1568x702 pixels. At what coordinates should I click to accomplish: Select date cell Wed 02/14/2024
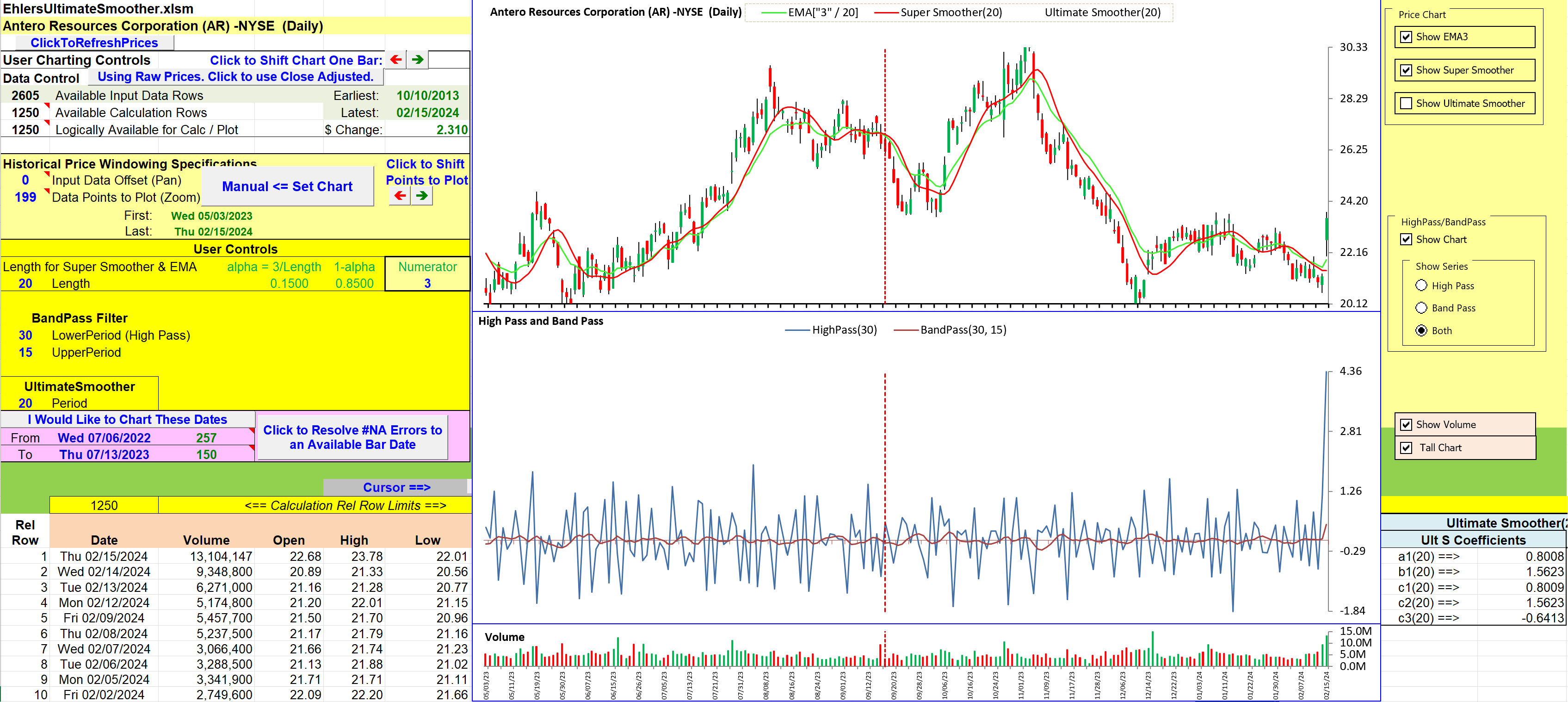104,572
